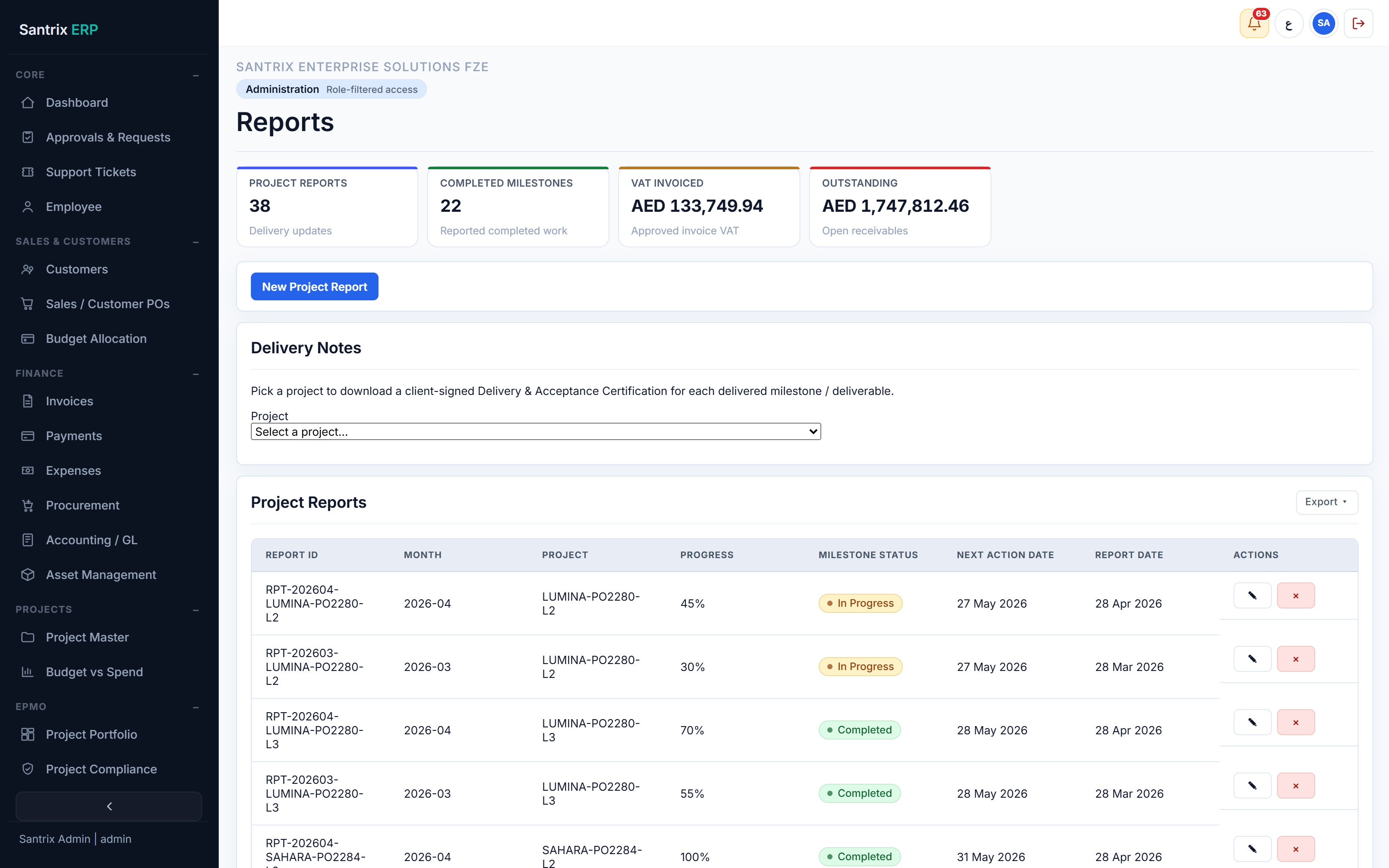Open the SA user avatar
The image size is (1389, 868).
coord(1323,23)
